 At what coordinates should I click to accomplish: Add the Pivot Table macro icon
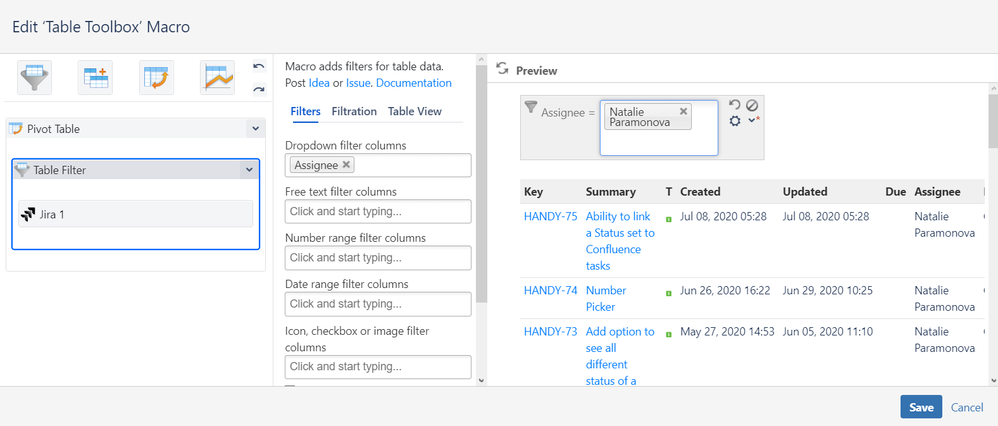[x=157, y=78]
